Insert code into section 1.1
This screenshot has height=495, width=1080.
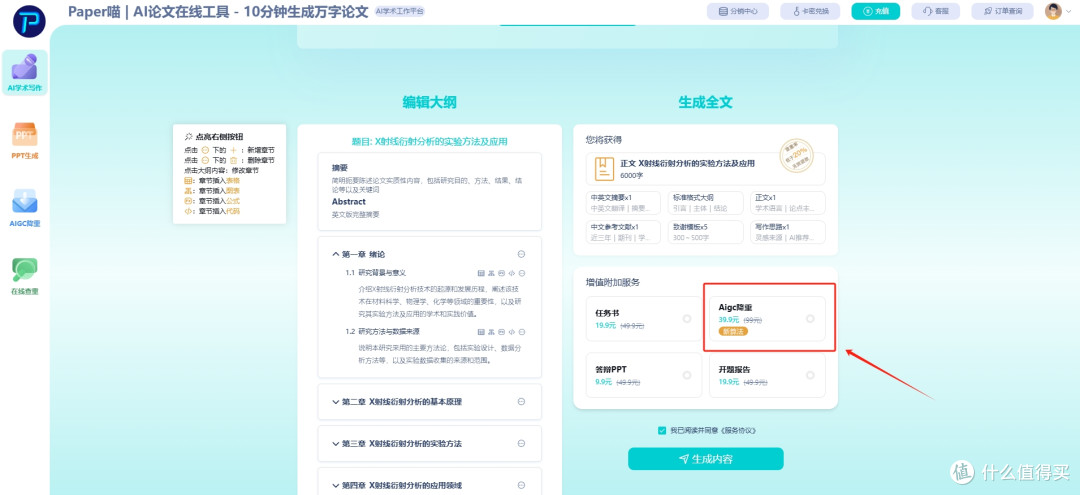point(512,273)
